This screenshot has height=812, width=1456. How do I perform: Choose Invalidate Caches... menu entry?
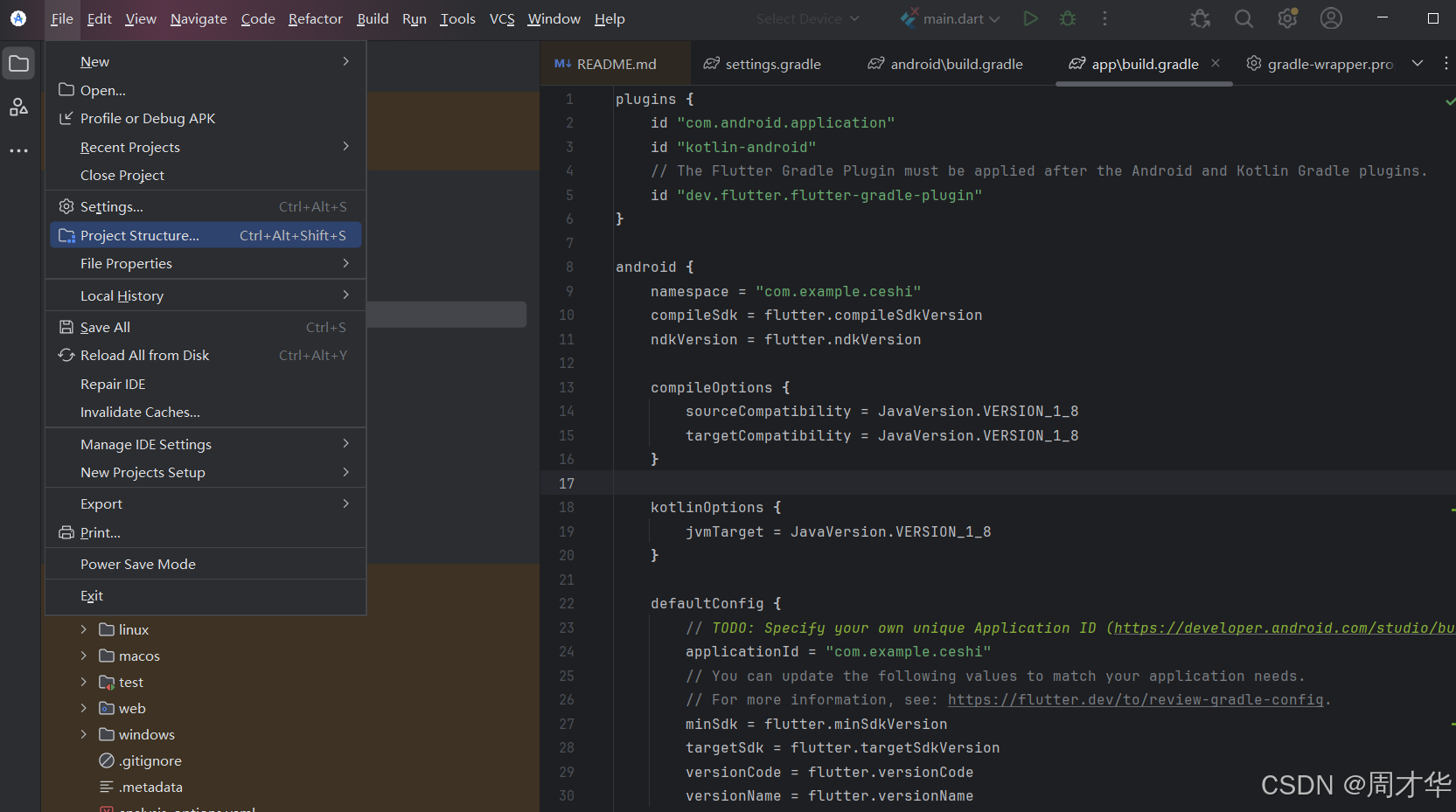tap(140, 412)
